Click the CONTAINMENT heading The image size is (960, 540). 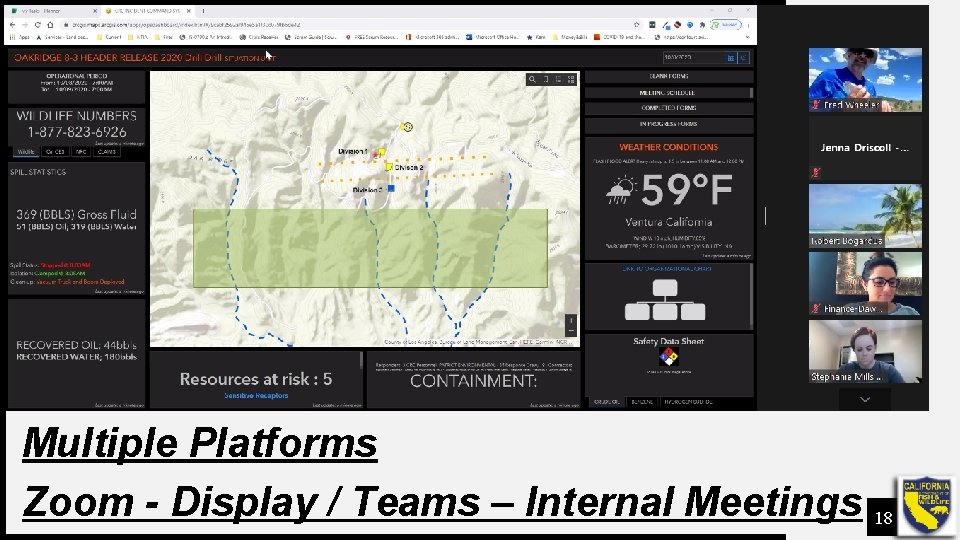point(473,381)
